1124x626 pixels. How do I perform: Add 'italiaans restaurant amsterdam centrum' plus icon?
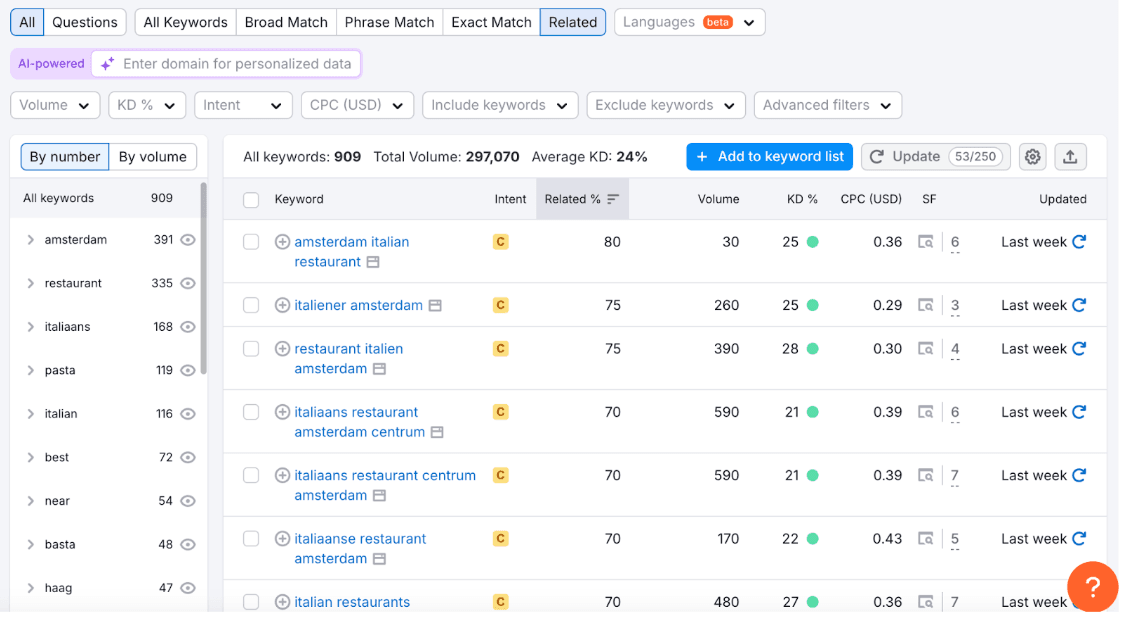click(x=282, y=412)
